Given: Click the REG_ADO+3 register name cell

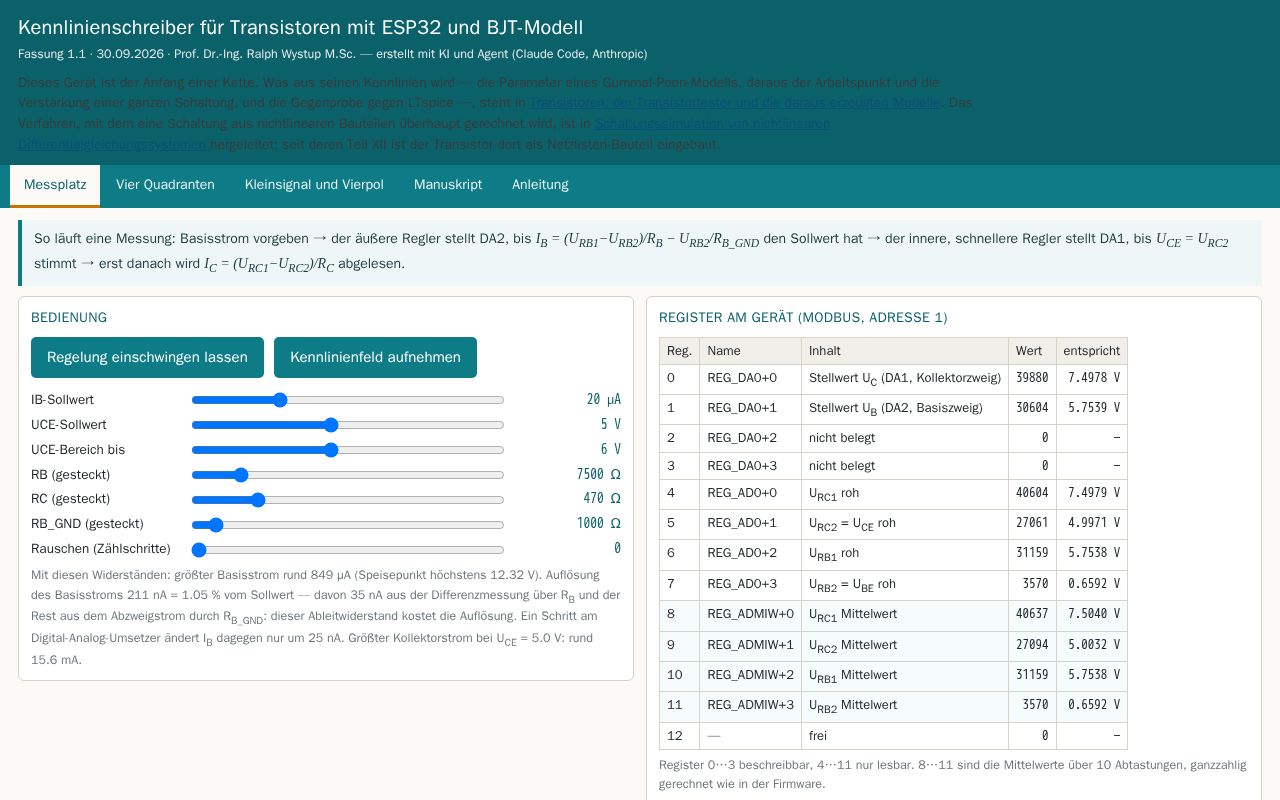Looking at the screenshot, I should [750, 584].
